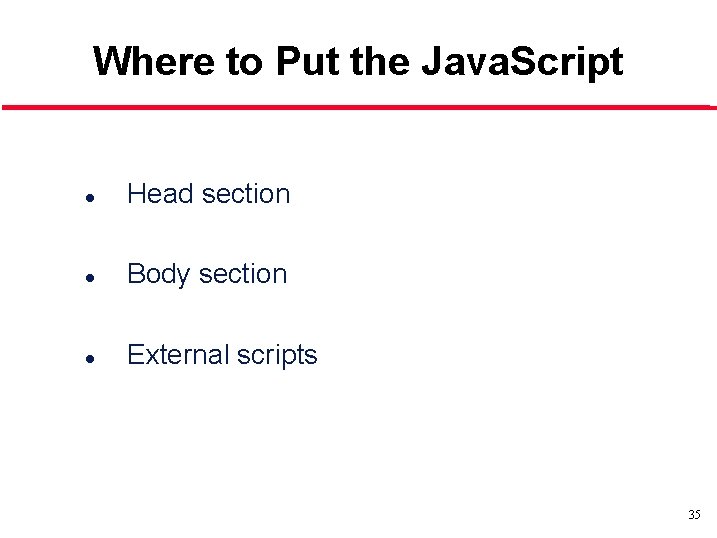Click the word "Head" in the first bullet
The image size is (717, 538).
pyautogui.click(x=160, y=194)
